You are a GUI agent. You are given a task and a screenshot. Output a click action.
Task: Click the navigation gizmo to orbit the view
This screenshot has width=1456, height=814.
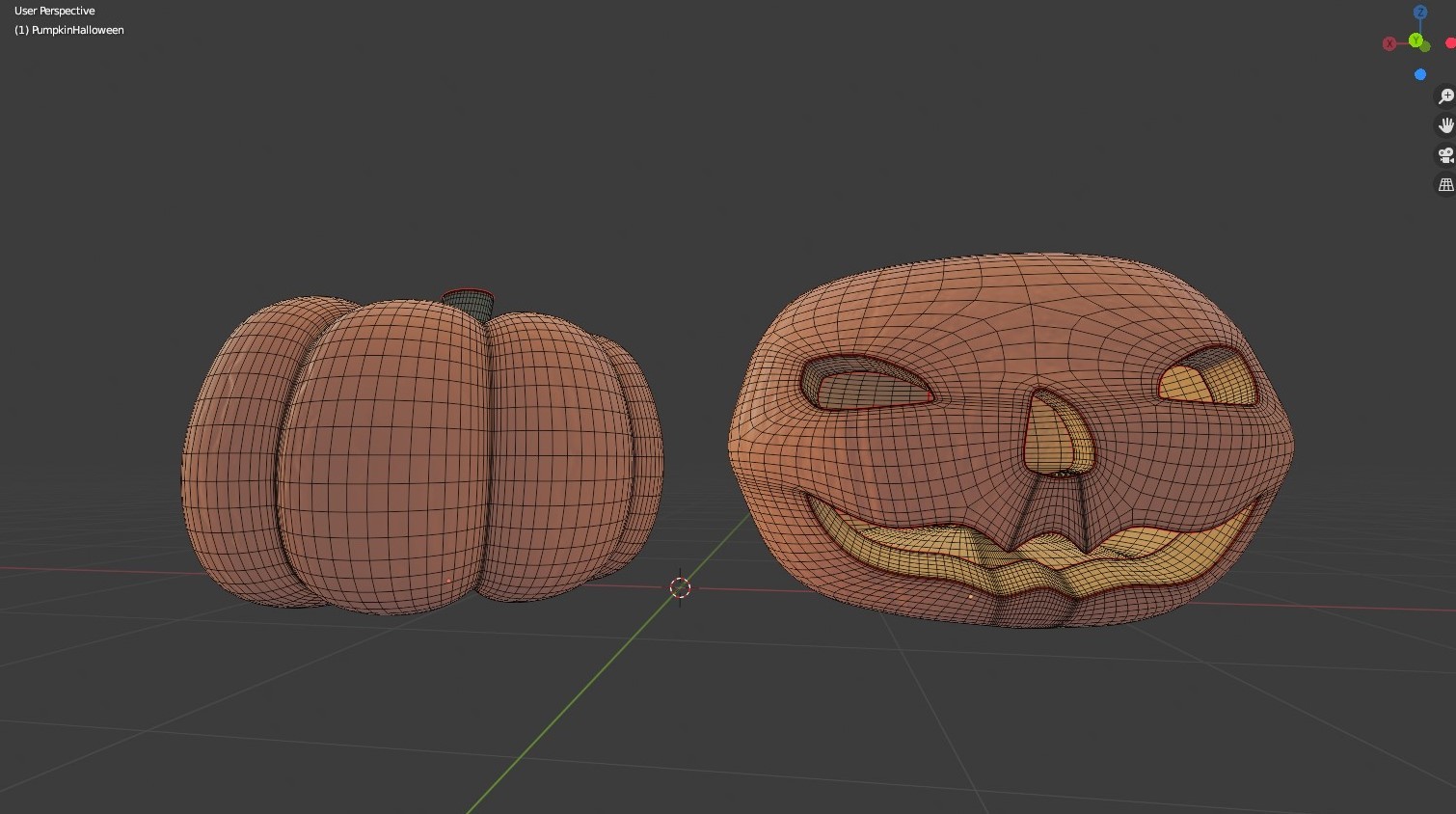pyautogui.click(x=1416, y=40)
